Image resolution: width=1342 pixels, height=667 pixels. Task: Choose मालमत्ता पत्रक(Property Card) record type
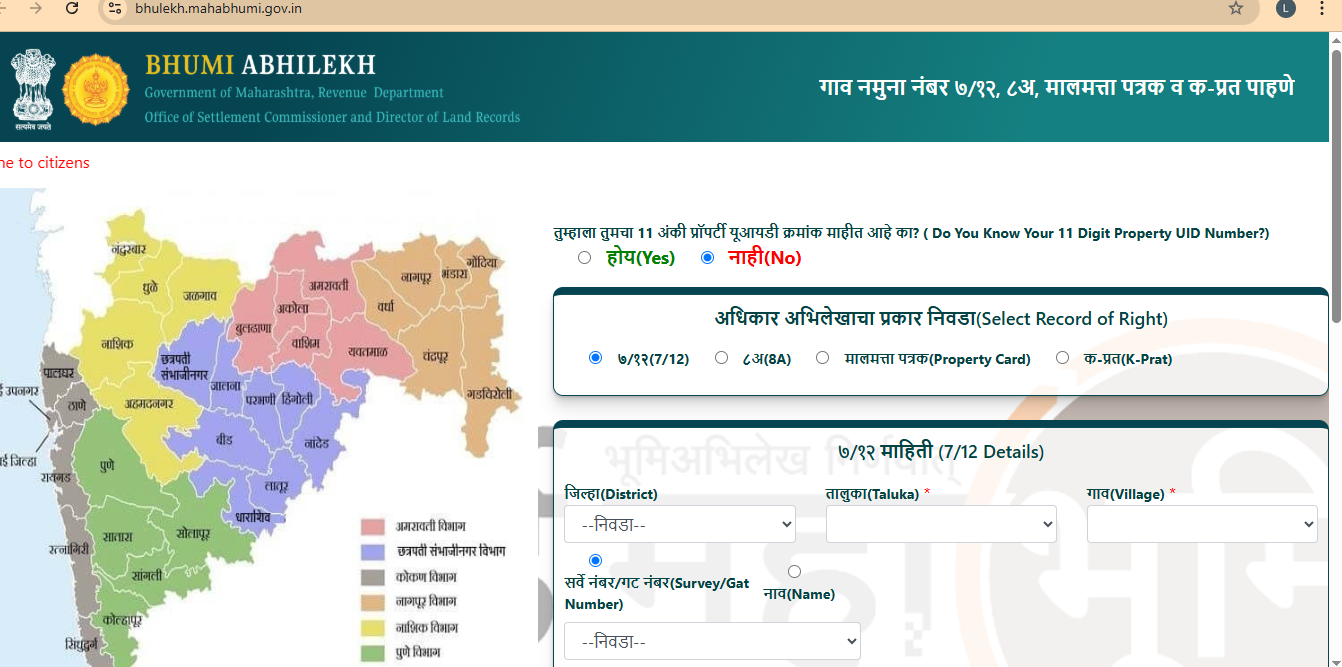(x=822, y=358)
